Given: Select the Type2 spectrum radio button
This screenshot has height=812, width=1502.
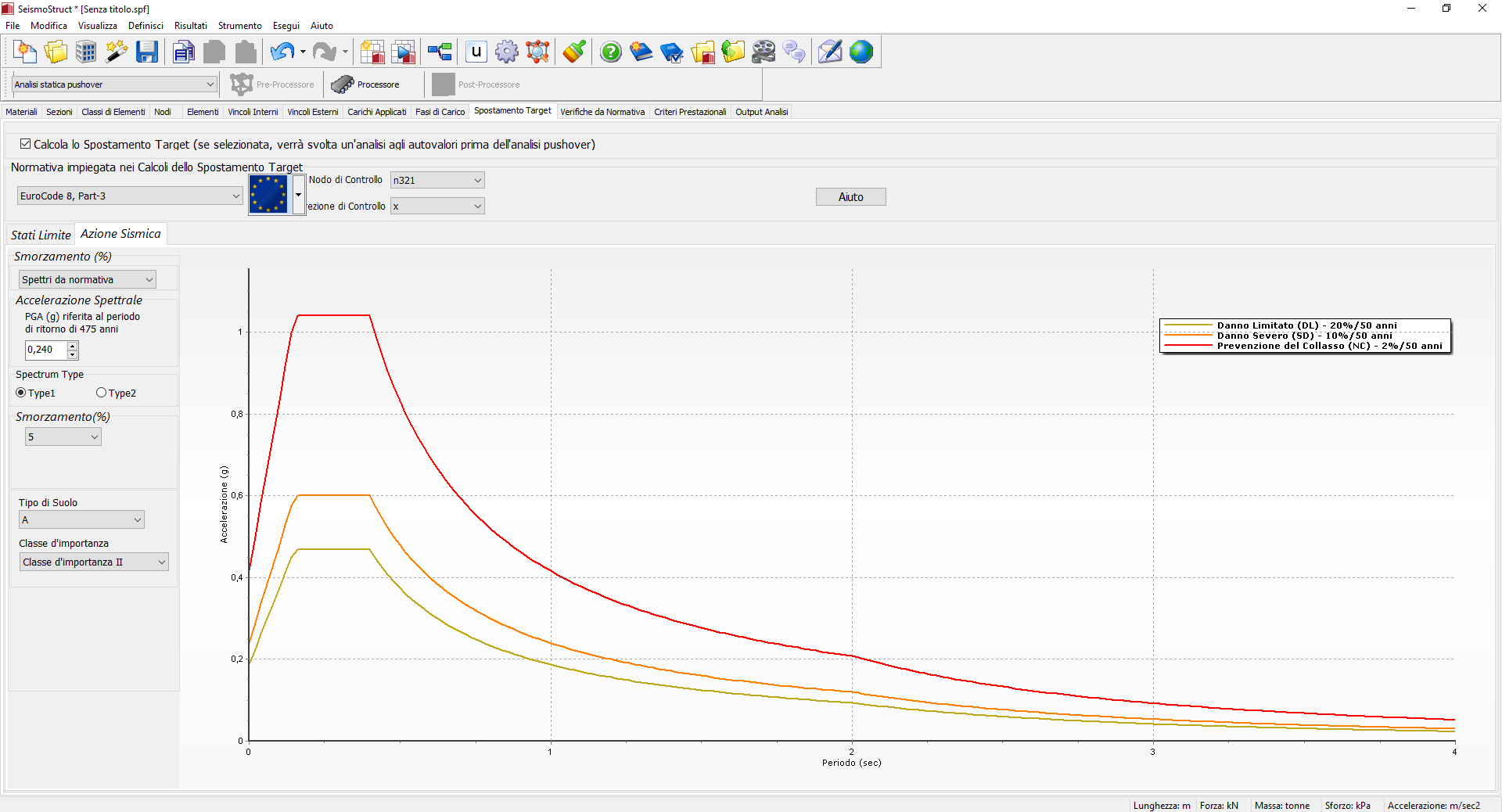Looking at the screenshot, I should [101, 393].
